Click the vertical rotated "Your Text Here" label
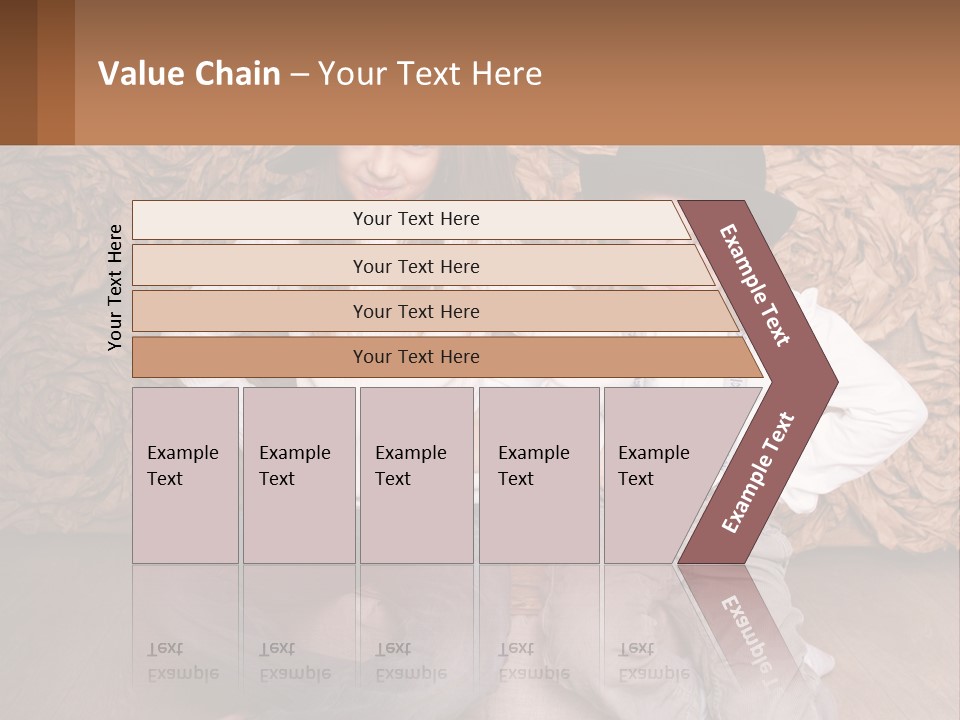Screen dimensions: 960x720 115,287
